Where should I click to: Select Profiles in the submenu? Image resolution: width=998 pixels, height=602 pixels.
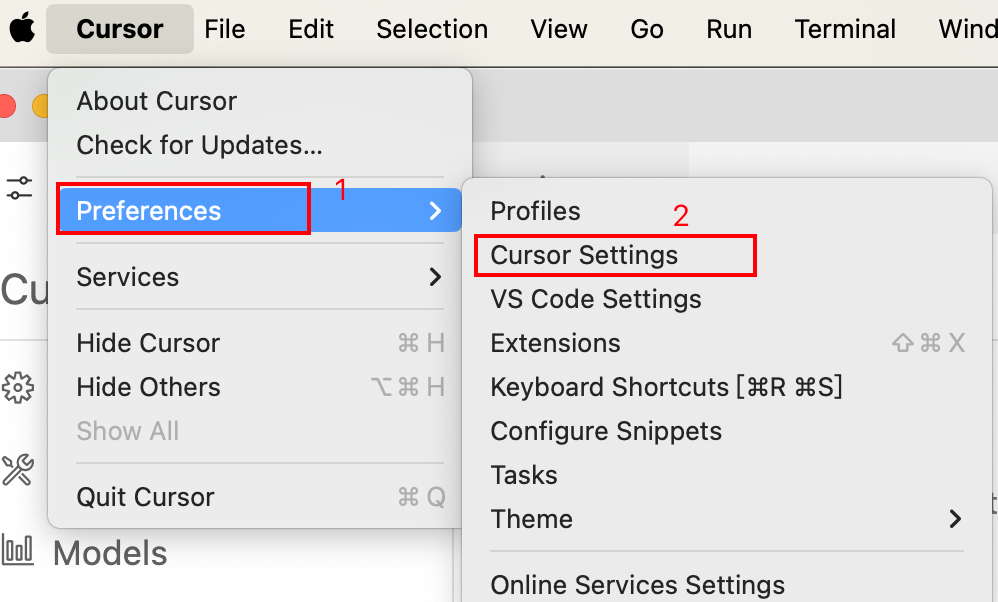[535, 211]
